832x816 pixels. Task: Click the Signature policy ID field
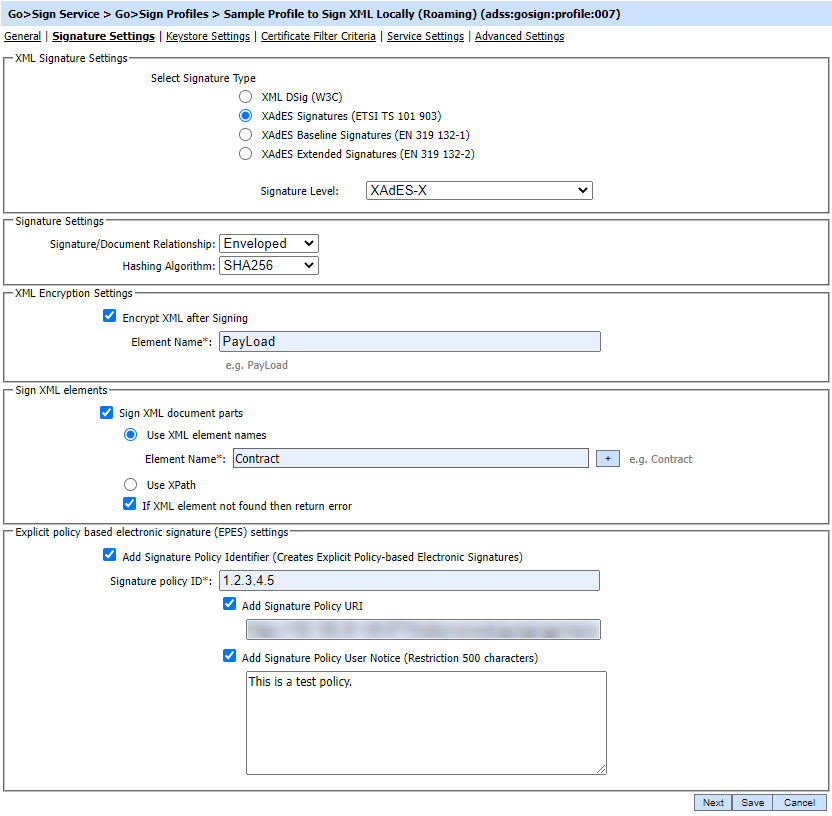409,581
